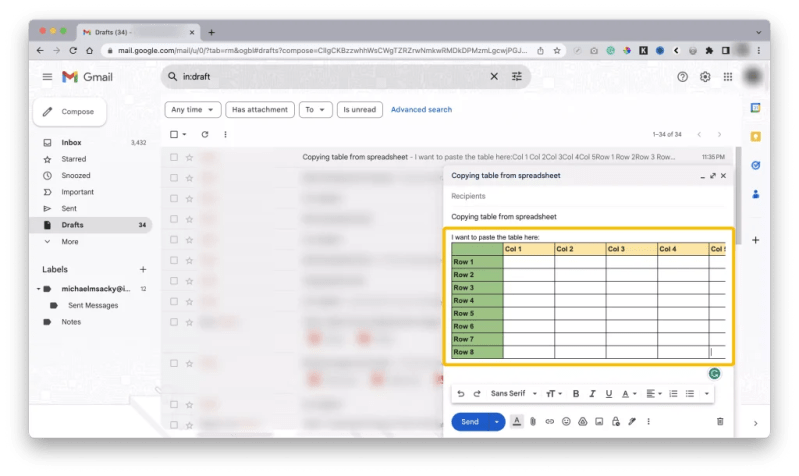
Task: Toggle the select-all messages checkbox
Action: 174,135
